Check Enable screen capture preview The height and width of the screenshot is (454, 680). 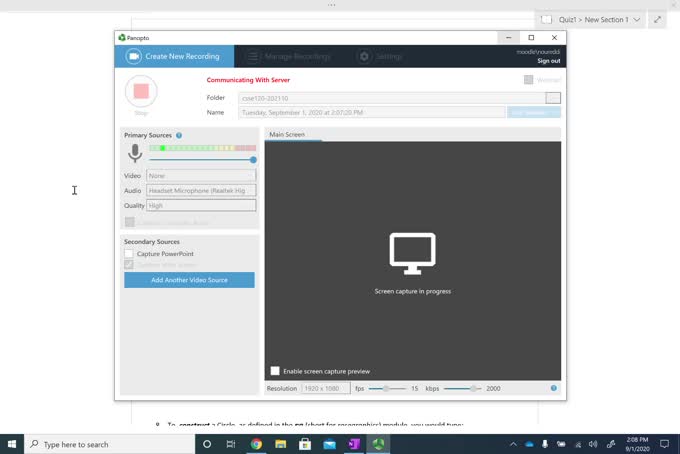click(275, 371)
